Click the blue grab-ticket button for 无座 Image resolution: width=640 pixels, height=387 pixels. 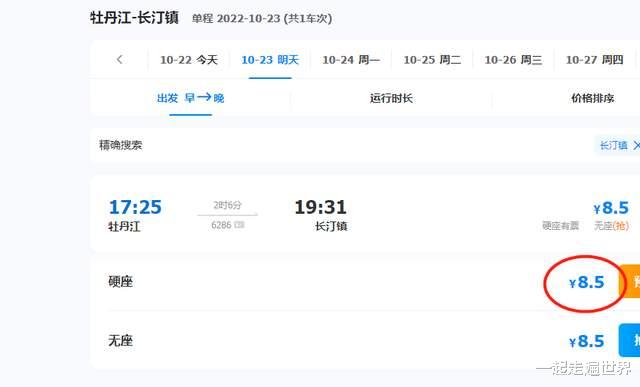[630, 340]
